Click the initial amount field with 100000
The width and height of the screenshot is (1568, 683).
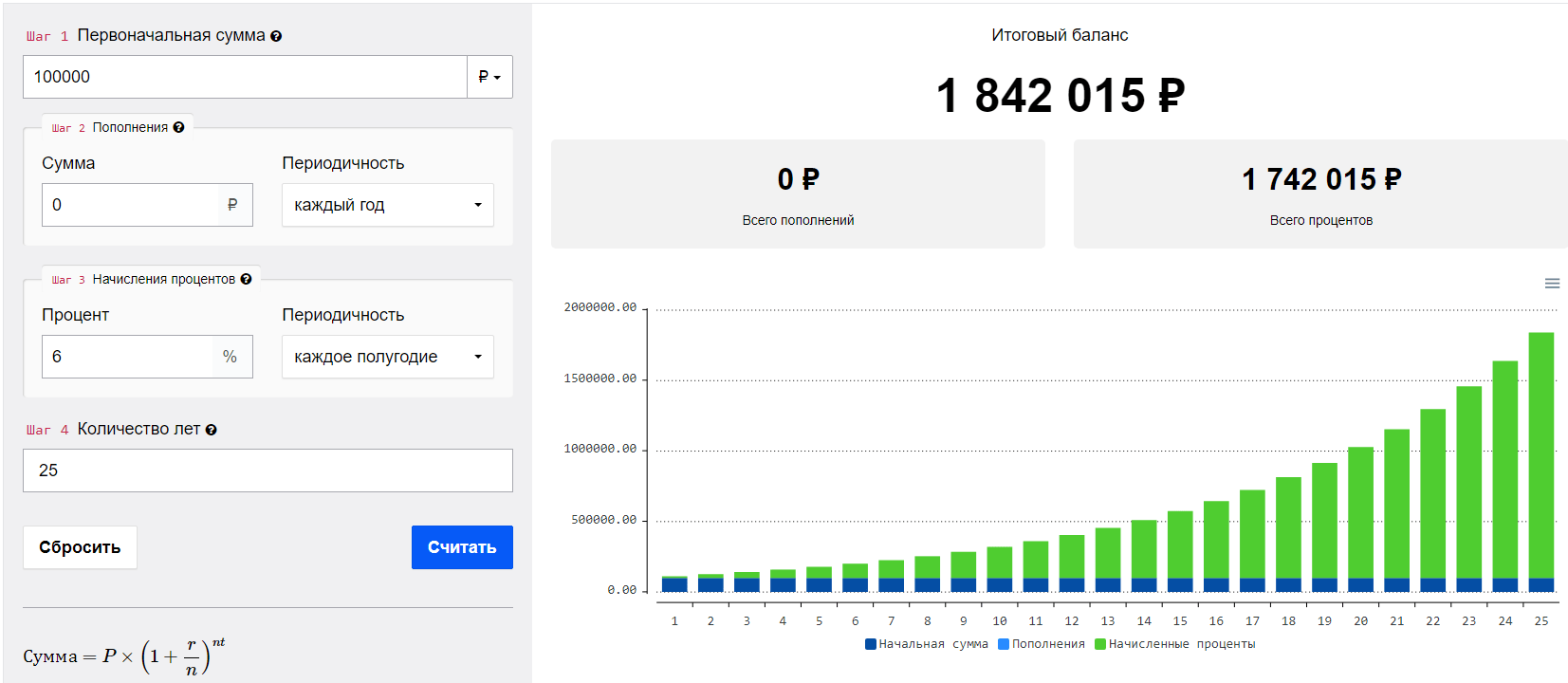coord(245,77)
